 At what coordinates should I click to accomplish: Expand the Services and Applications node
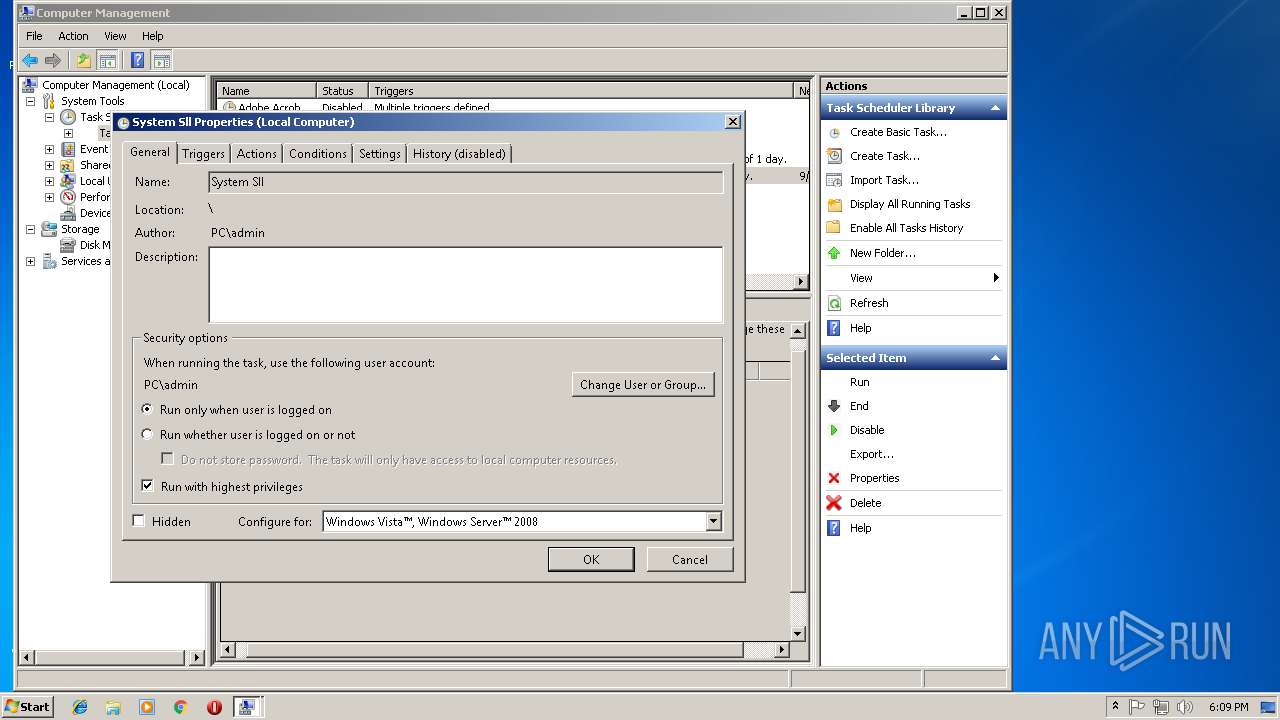30,261
